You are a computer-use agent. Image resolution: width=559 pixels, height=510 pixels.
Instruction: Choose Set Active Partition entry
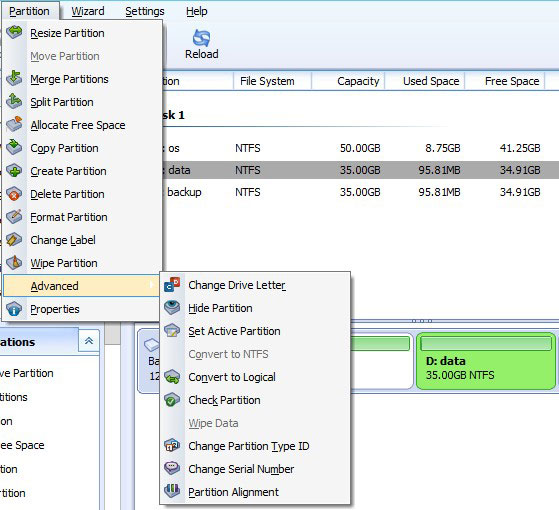click(255, 331)
